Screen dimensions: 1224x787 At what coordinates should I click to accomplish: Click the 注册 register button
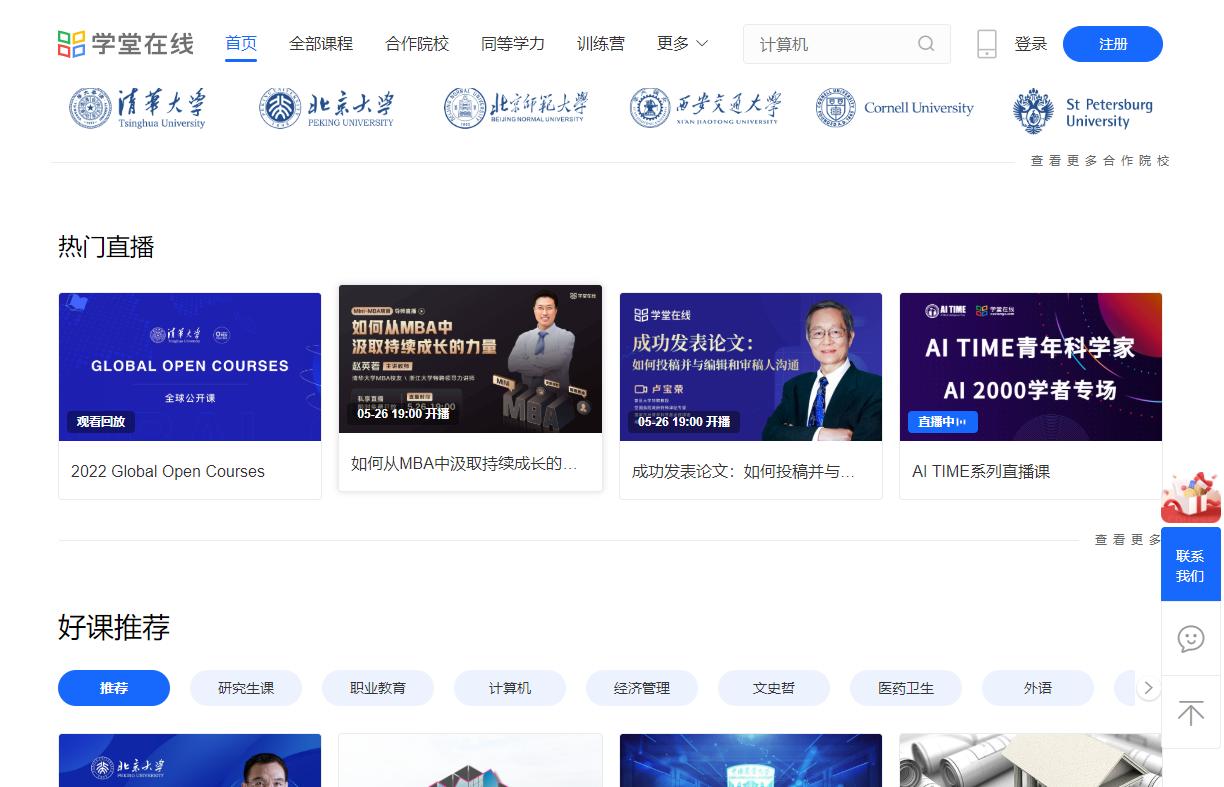(x=1112, y=44)
